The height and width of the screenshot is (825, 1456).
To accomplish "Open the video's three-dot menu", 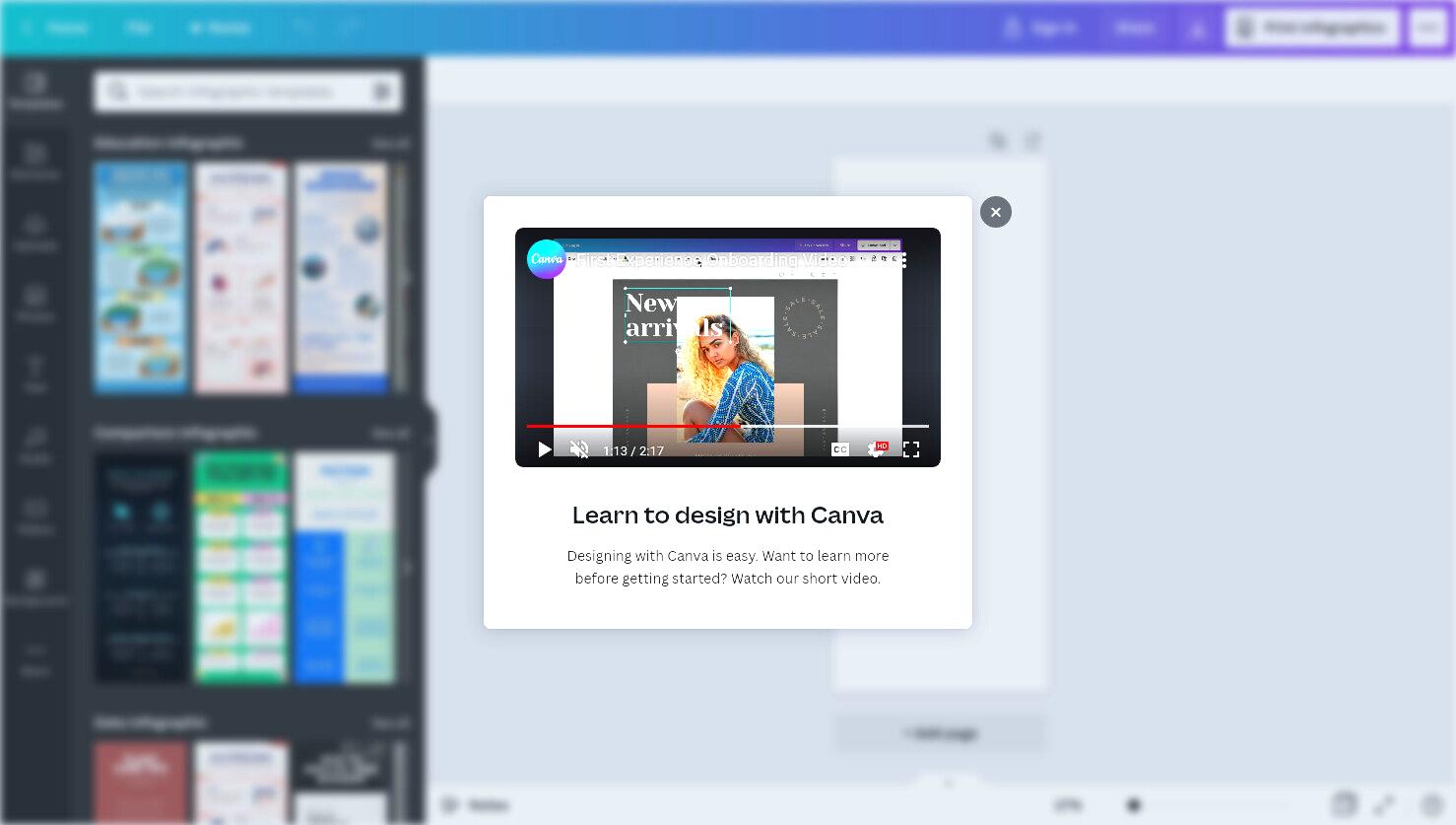I will pos(903,260).
